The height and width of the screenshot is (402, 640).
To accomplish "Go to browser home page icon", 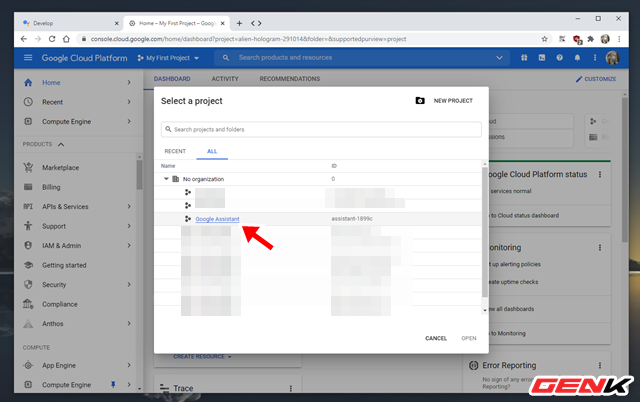I will (x=66, y=39).
